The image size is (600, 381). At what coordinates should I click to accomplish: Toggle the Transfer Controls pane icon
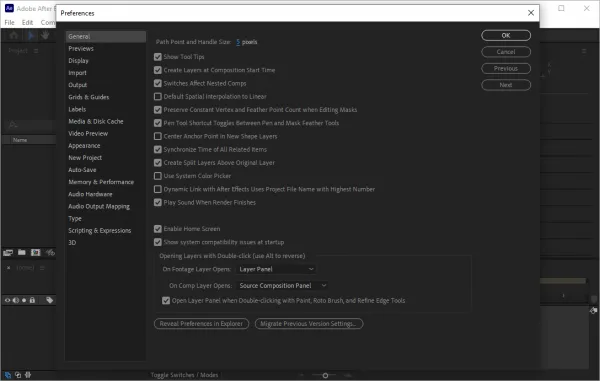pyautogui.click(x=18, y=375)
